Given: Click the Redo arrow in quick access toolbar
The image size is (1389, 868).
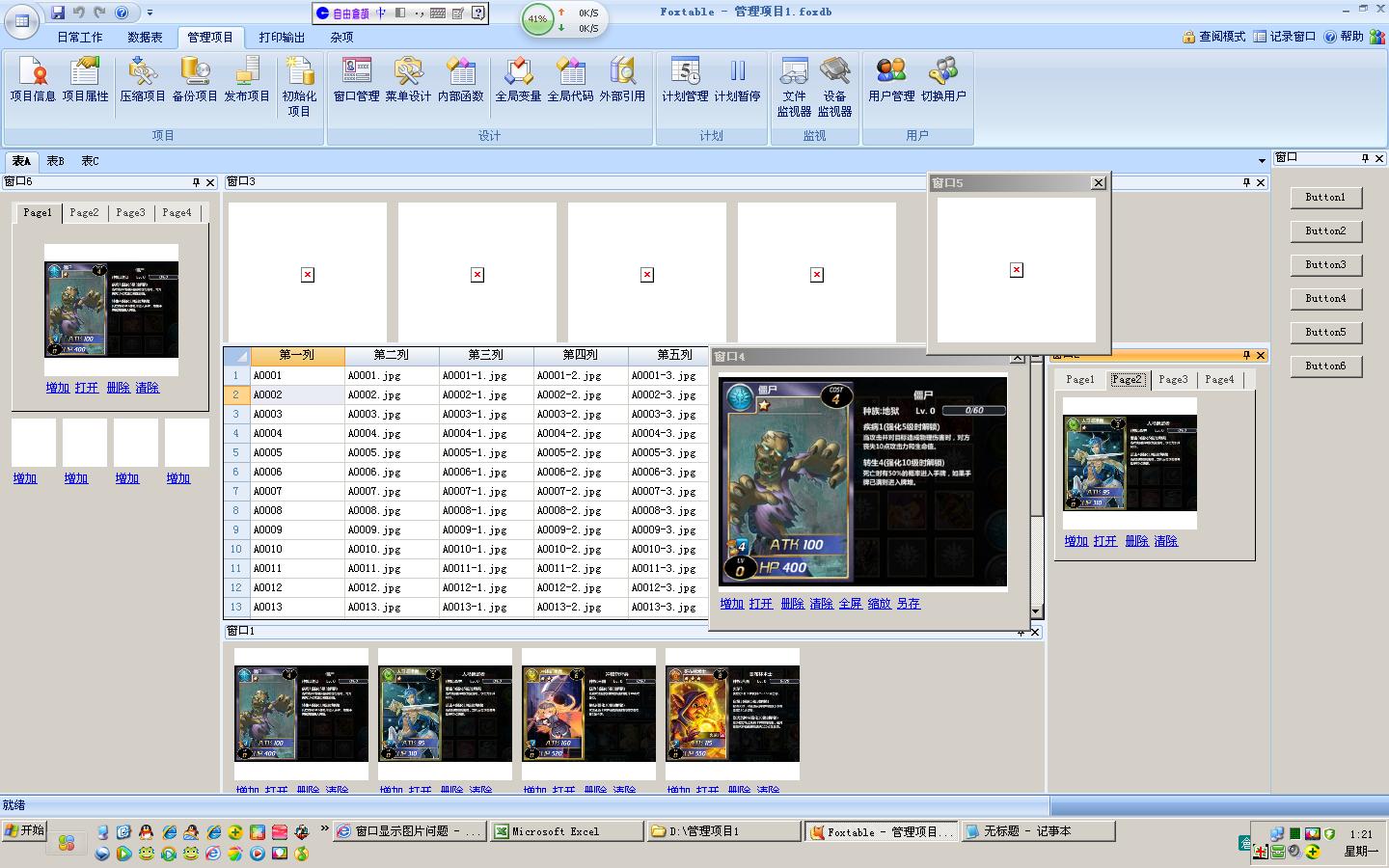Looking at the screenshot, I should pyautogui.click(x=98, y=13).
